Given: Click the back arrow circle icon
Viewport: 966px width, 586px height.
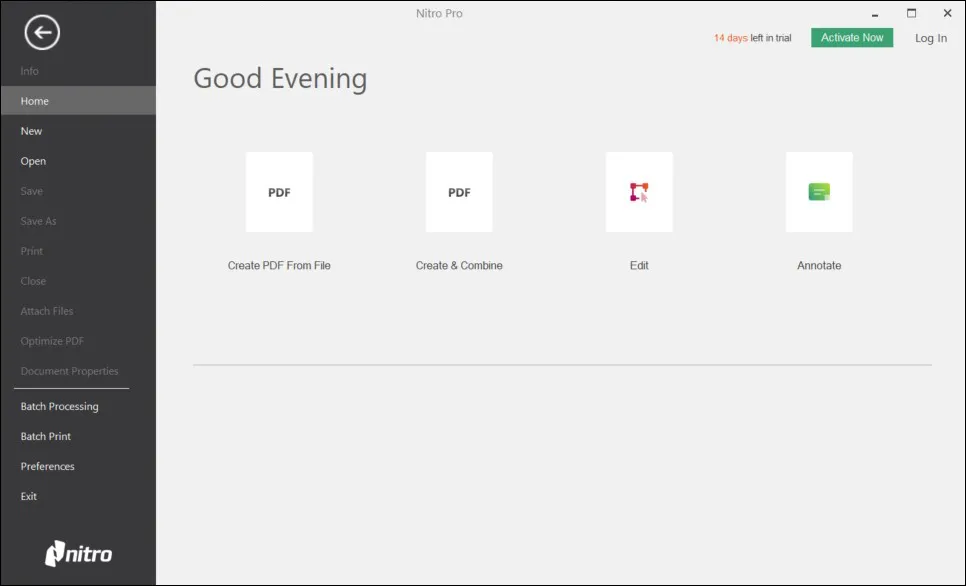Looking at the screenshot, I should point(42,33).
